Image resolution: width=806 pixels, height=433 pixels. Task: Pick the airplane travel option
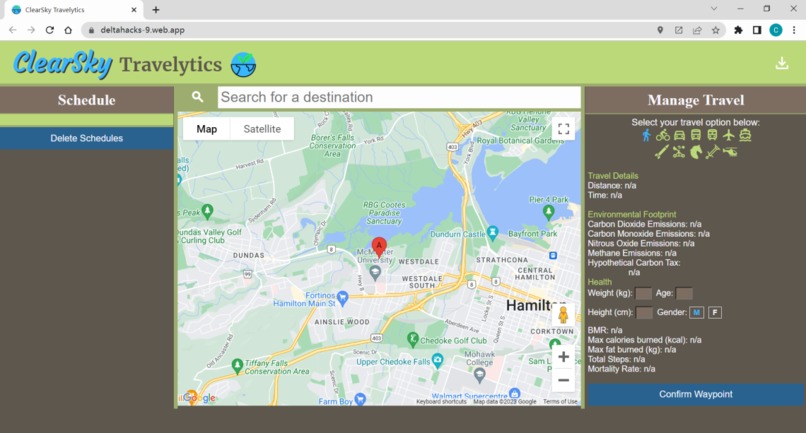tap(728, 135)
